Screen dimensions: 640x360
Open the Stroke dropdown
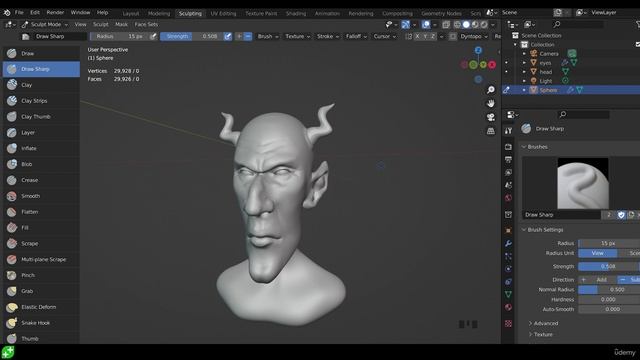click(328, 36)
